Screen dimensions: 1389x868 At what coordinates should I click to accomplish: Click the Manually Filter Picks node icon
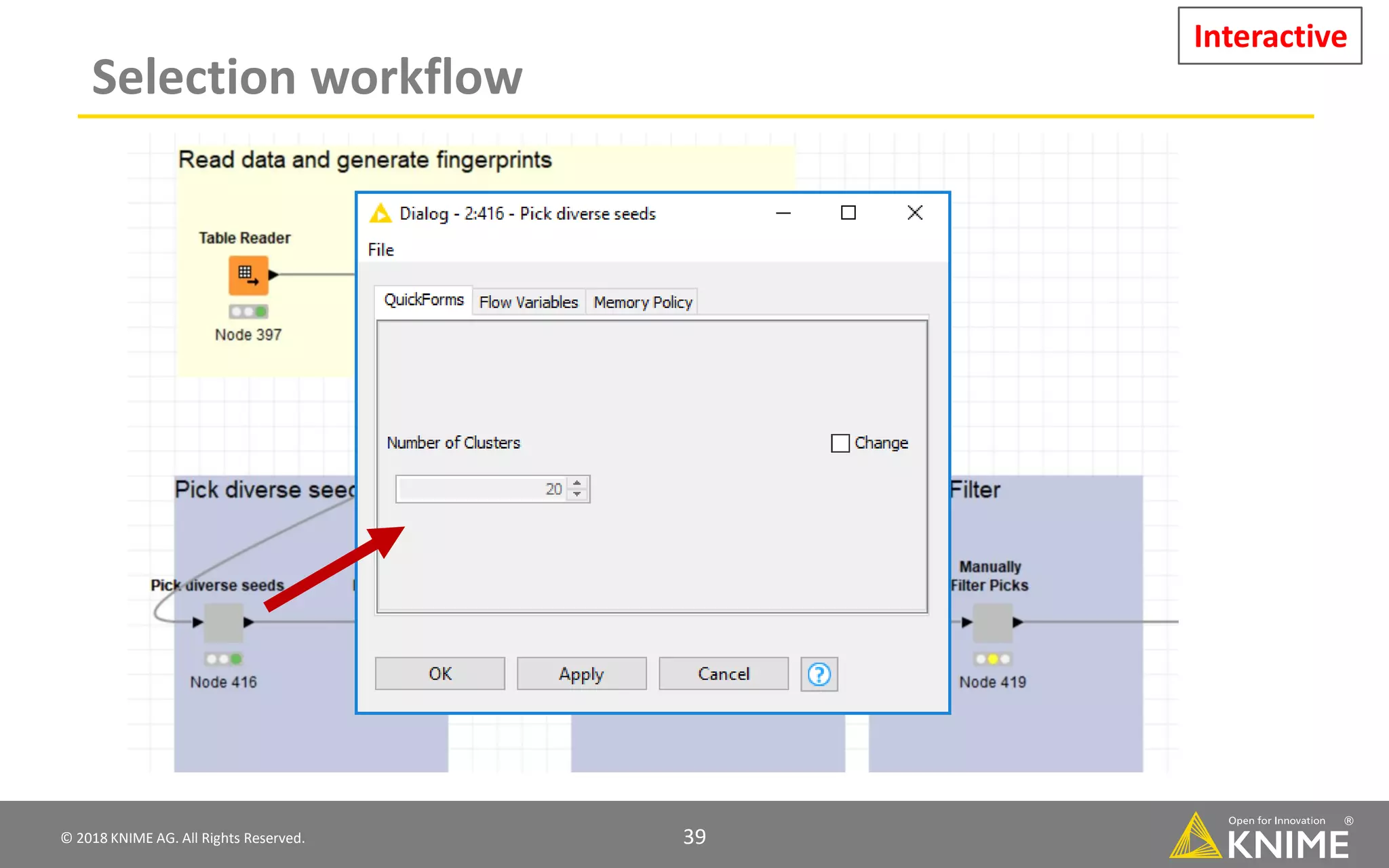point(992,622)
